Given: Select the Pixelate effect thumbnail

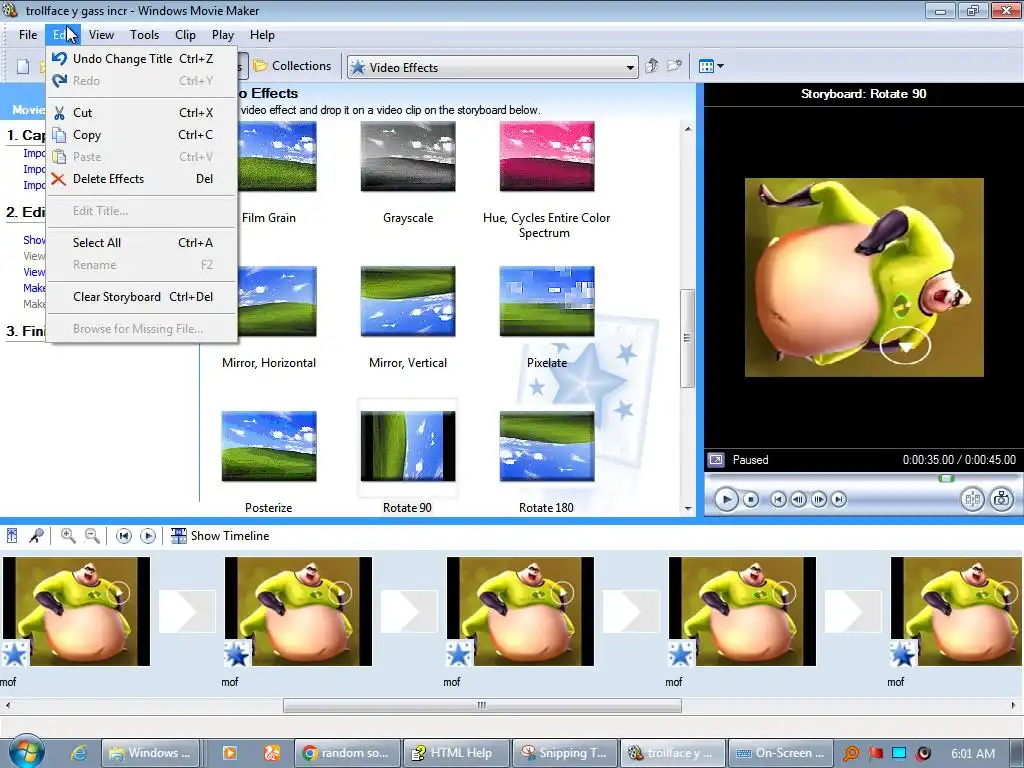Looking at the screenshot, I should pyautogui.click(x=547, y=302).
